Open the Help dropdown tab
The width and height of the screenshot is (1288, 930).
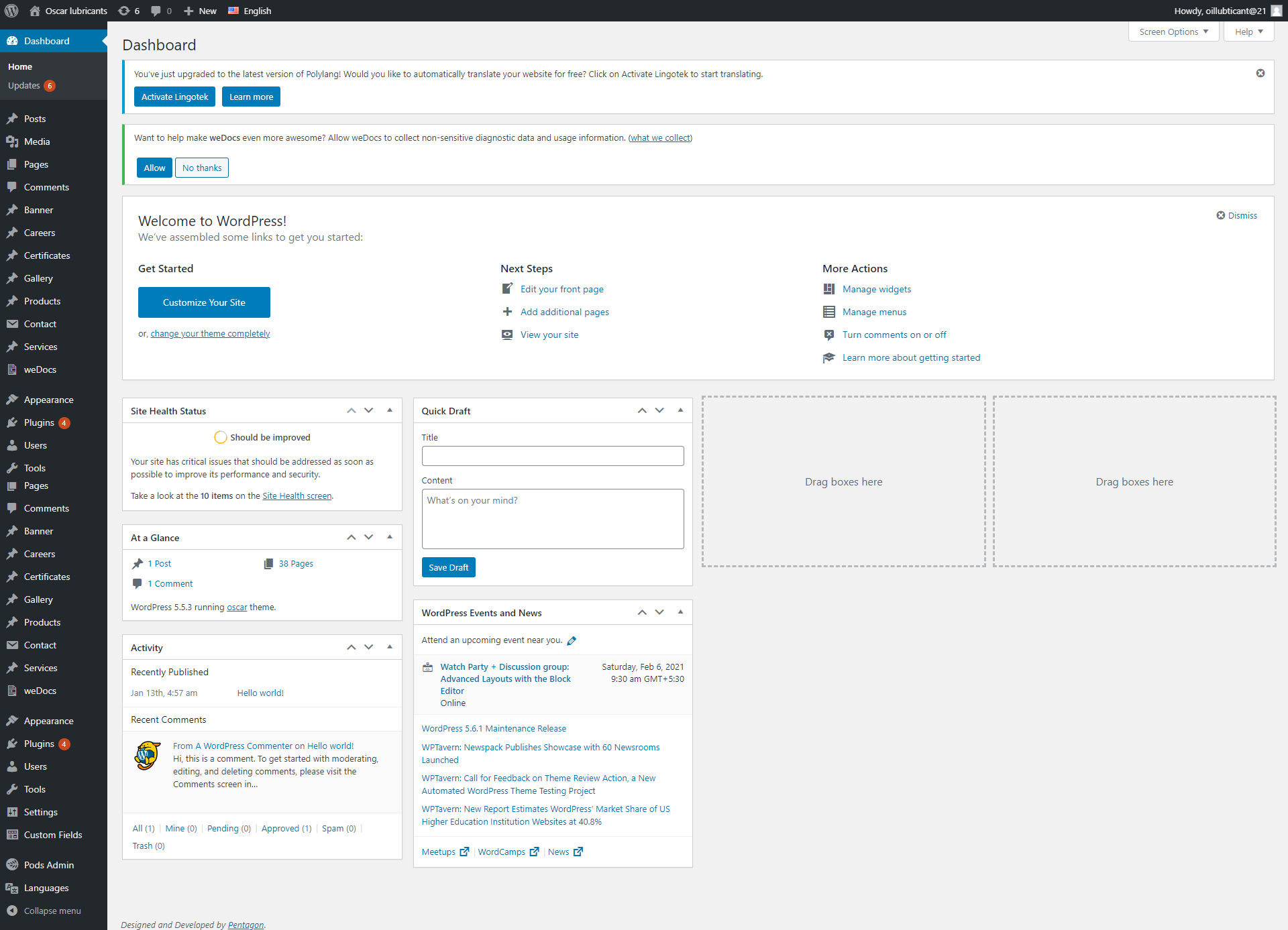click(1248, 32)
